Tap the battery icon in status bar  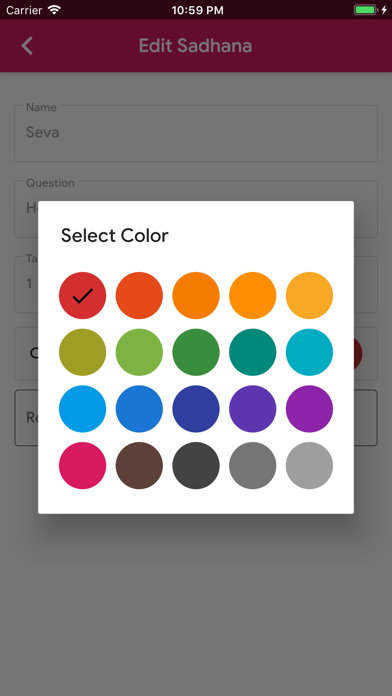pyautogui.click(x=366, y=10)
